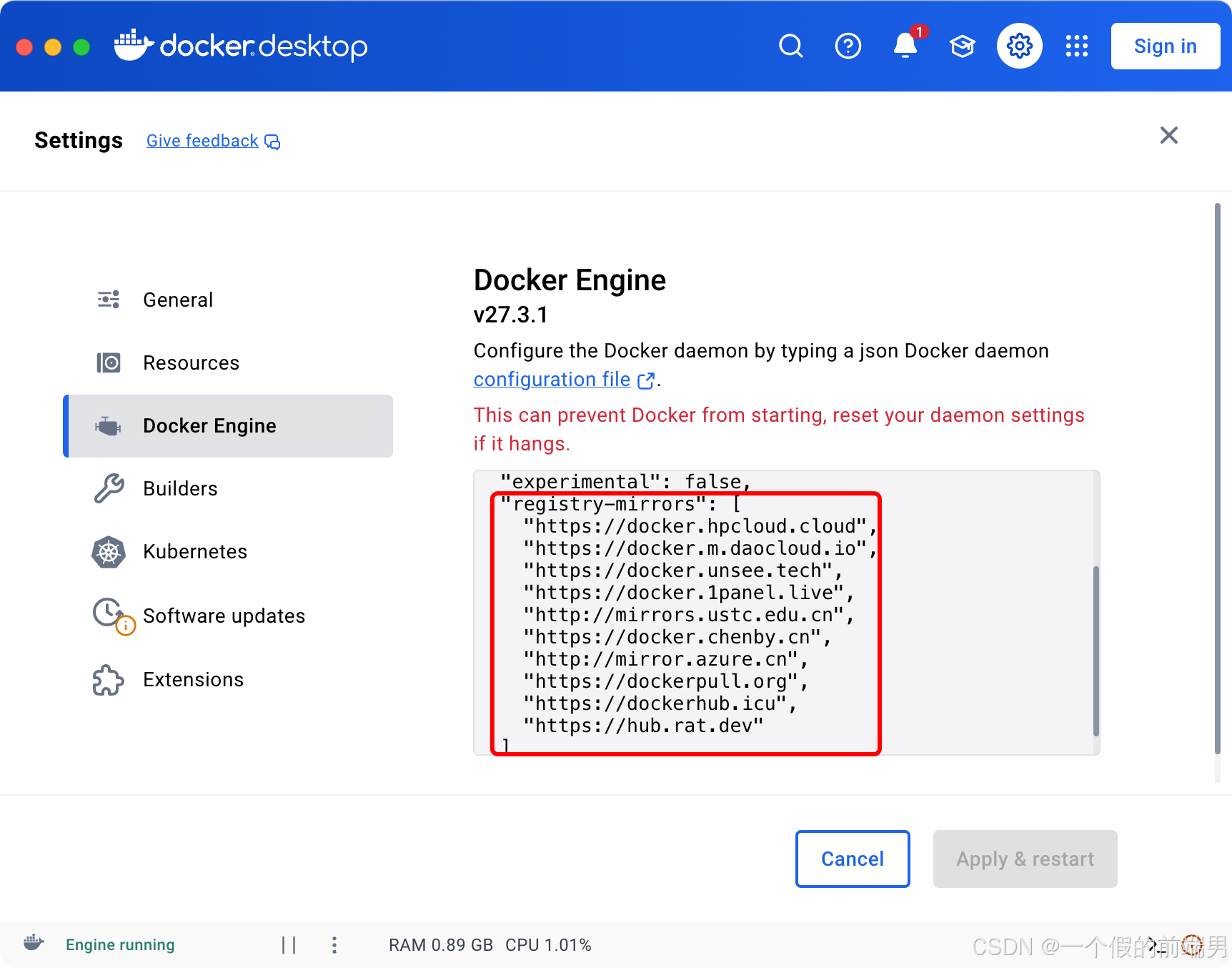Screen dimensions: 1232x968
Task: Click the docker.m.daocloud.io mirror line
Action: [700, 548]
